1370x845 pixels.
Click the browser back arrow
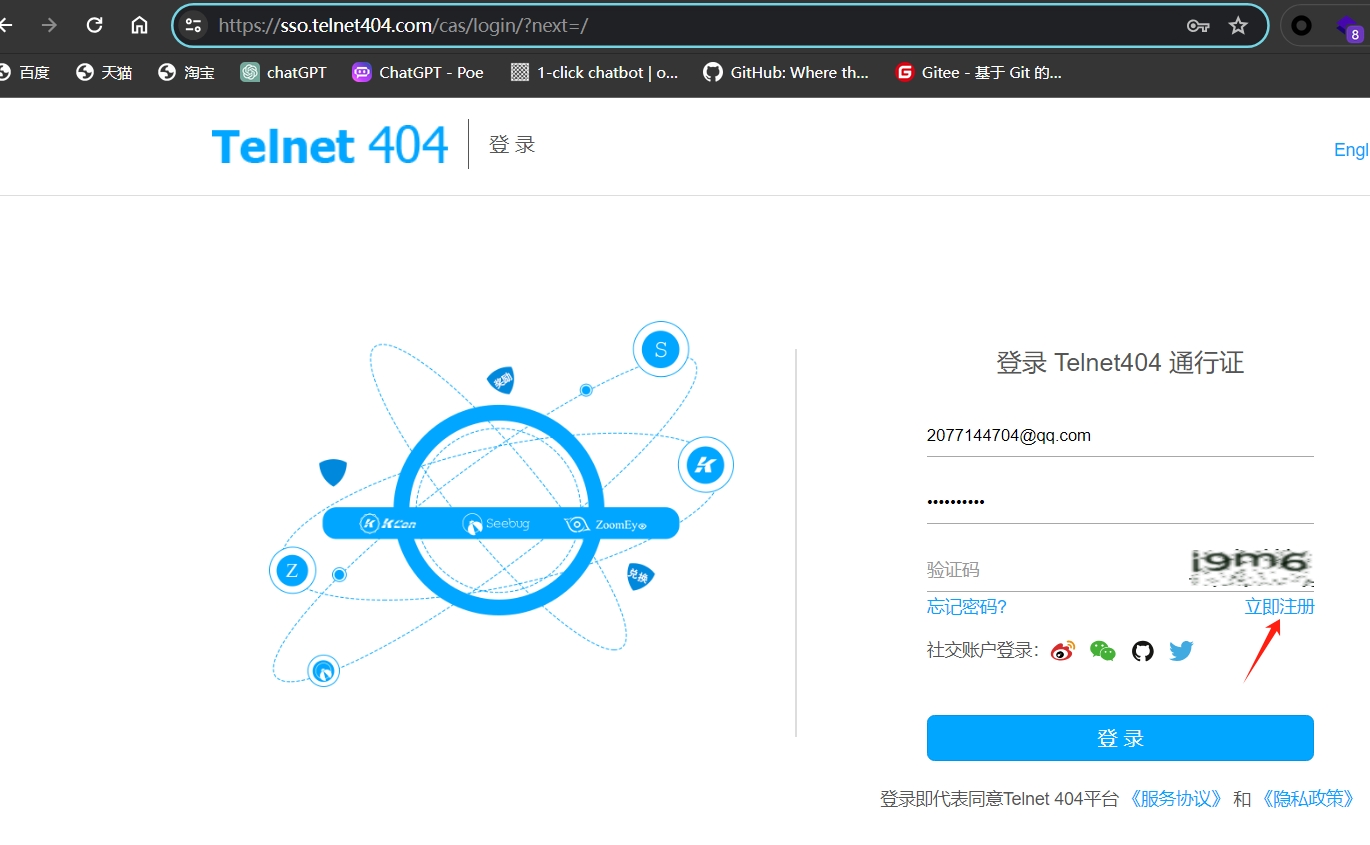pos(6,25)
